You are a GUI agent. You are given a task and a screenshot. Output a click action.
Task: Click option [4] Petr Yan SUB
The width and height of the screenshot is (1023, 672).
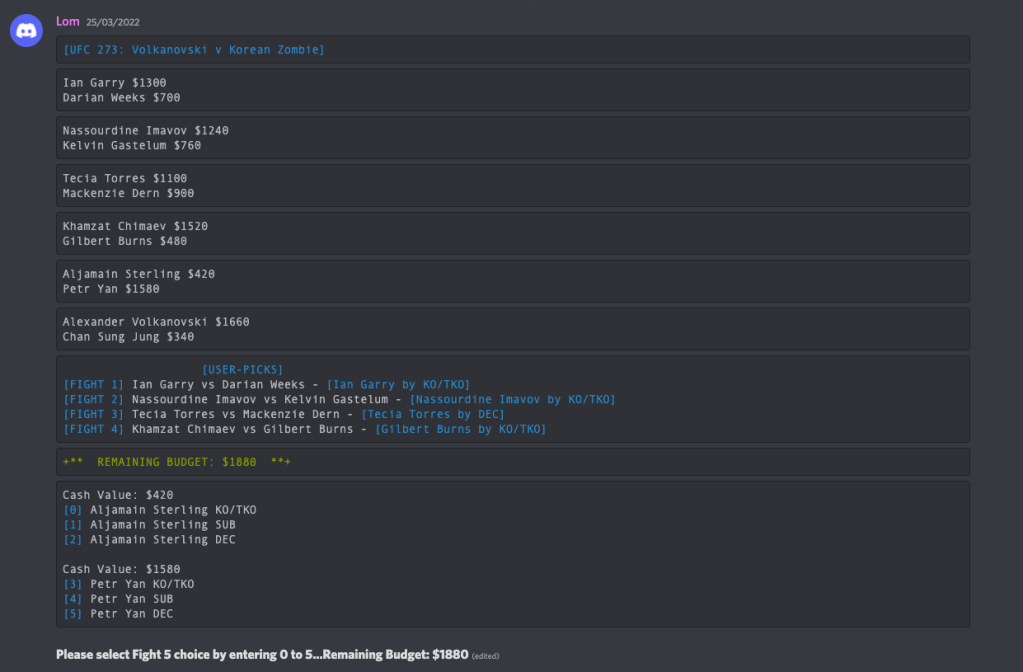pyautogui.click(x=117, y=599)
